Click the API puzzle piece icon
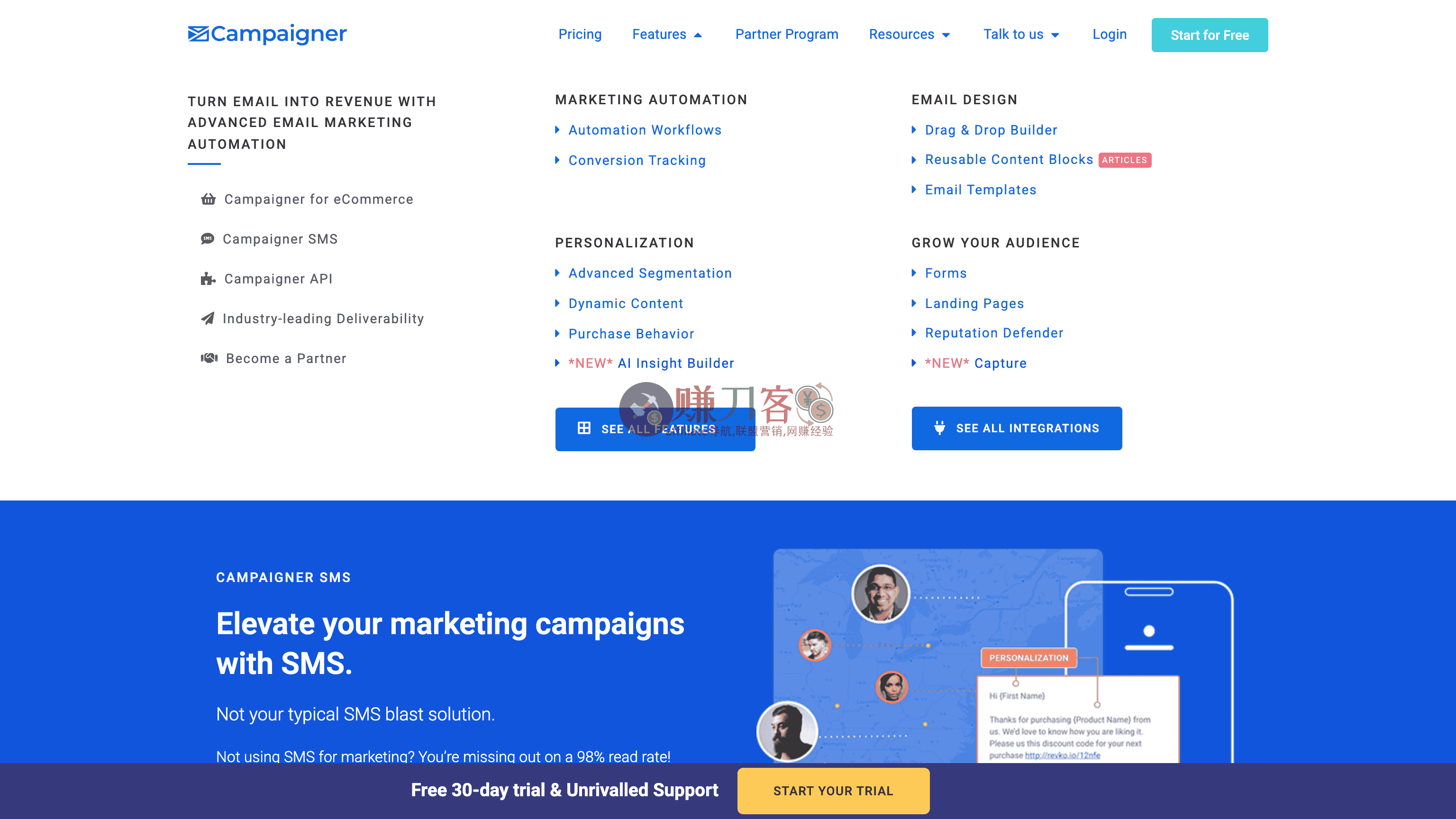 [x=208, y=279]
